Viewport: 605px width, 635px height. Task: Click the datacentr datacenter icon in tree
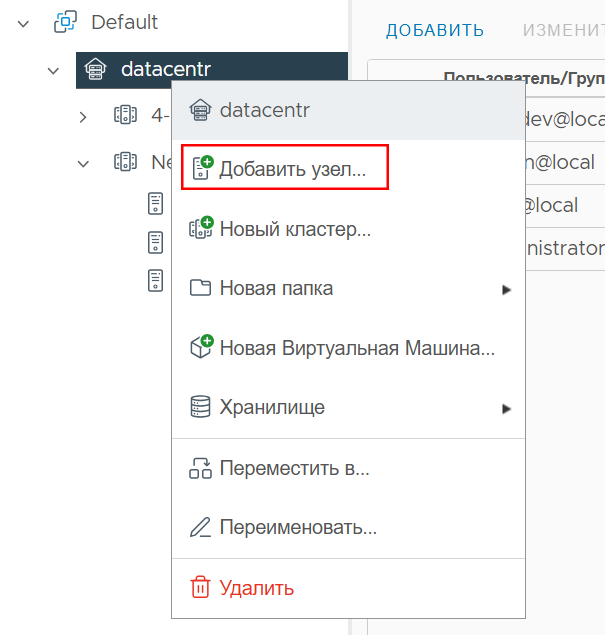95,69
